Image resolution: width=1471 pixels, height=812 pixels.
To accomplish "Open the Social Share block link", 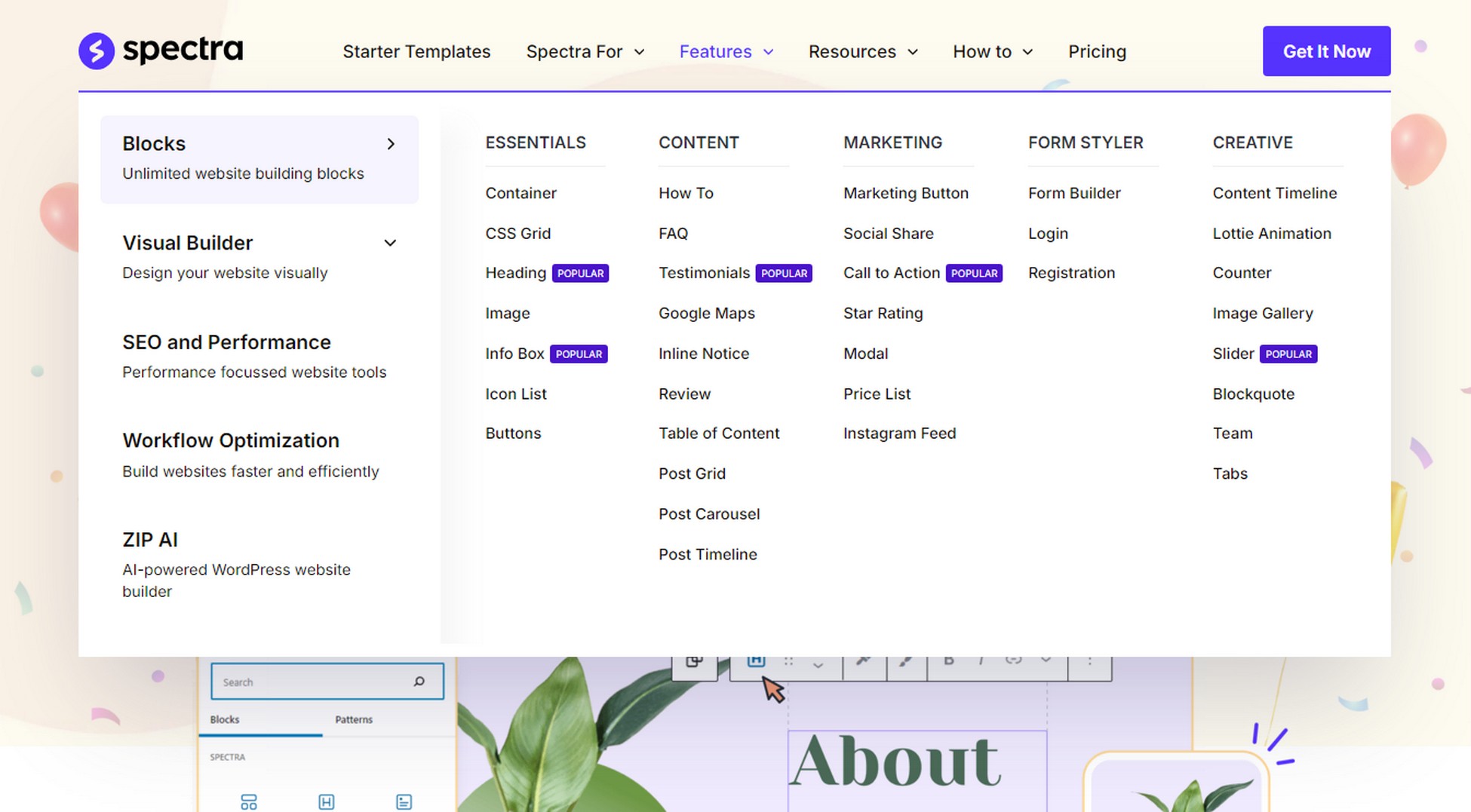I will (888, 234).
